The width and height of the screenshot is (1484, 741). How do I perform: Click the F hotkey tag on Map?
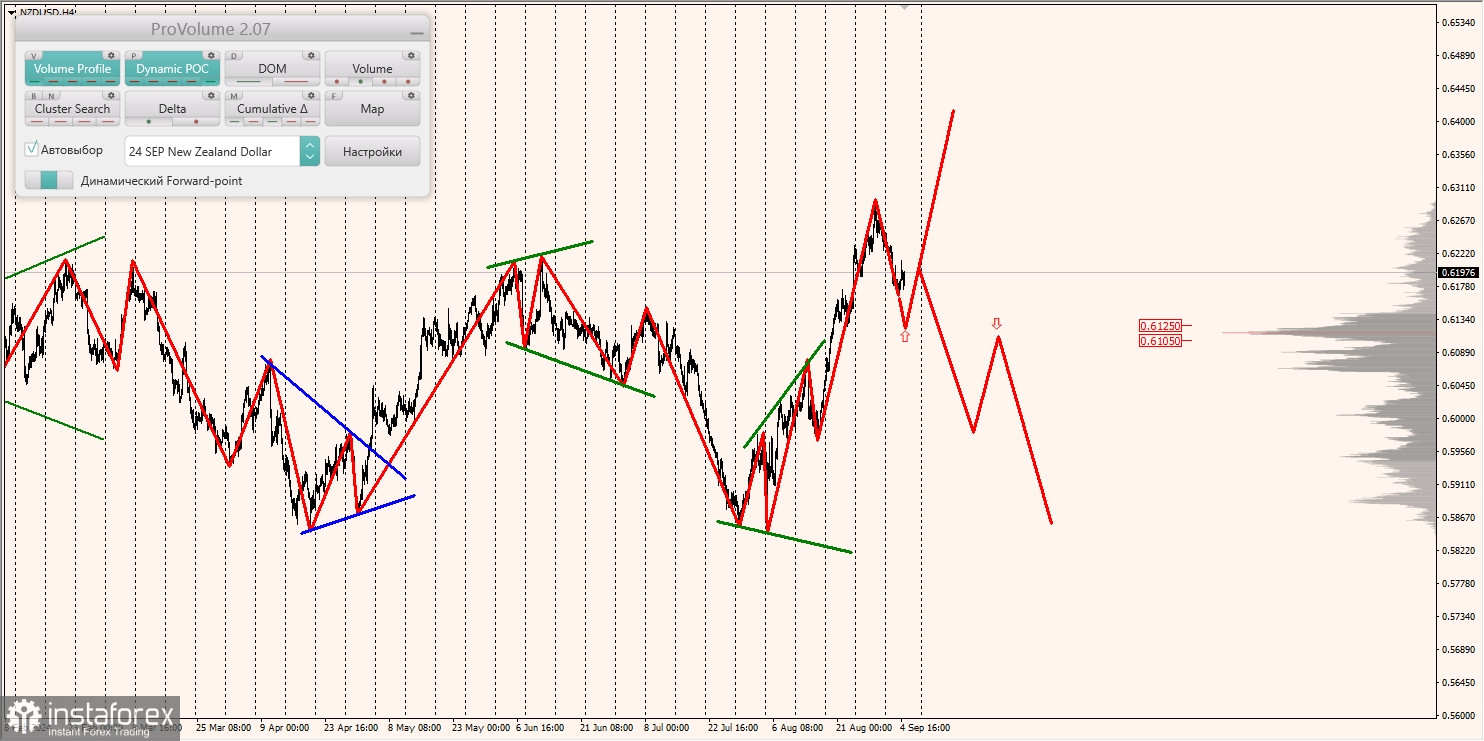(x=334, y=96)
